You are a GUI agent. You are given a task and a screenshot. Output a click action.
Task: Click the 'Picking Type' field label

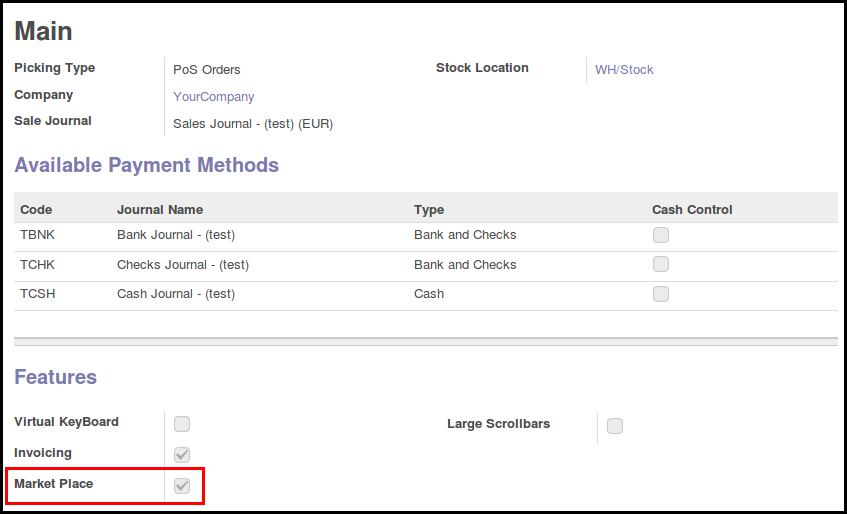(x=55, y=68)
